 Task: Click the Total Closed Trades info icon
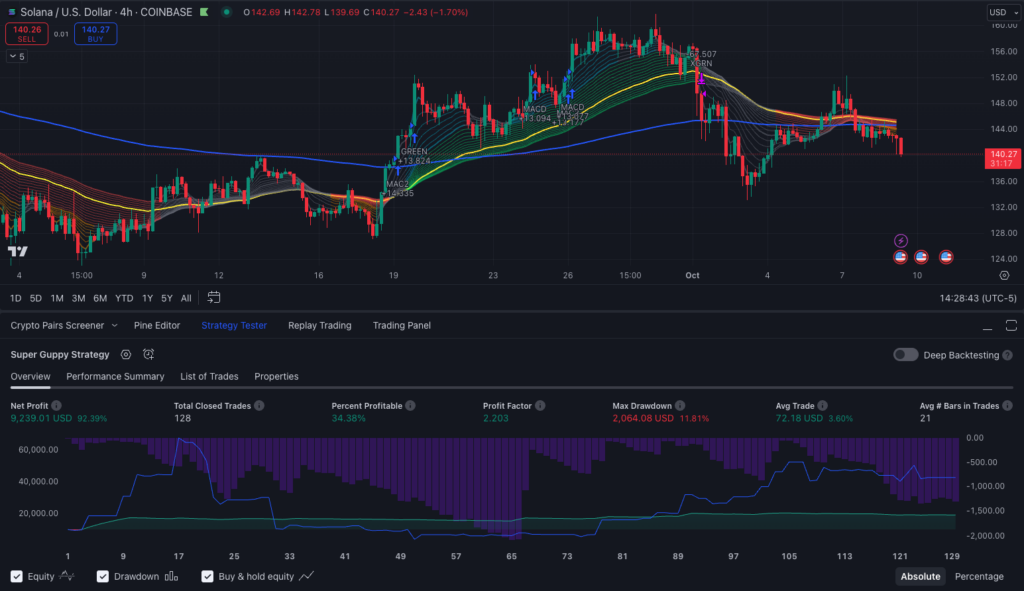pyautogui.click(x=259, y=406)
